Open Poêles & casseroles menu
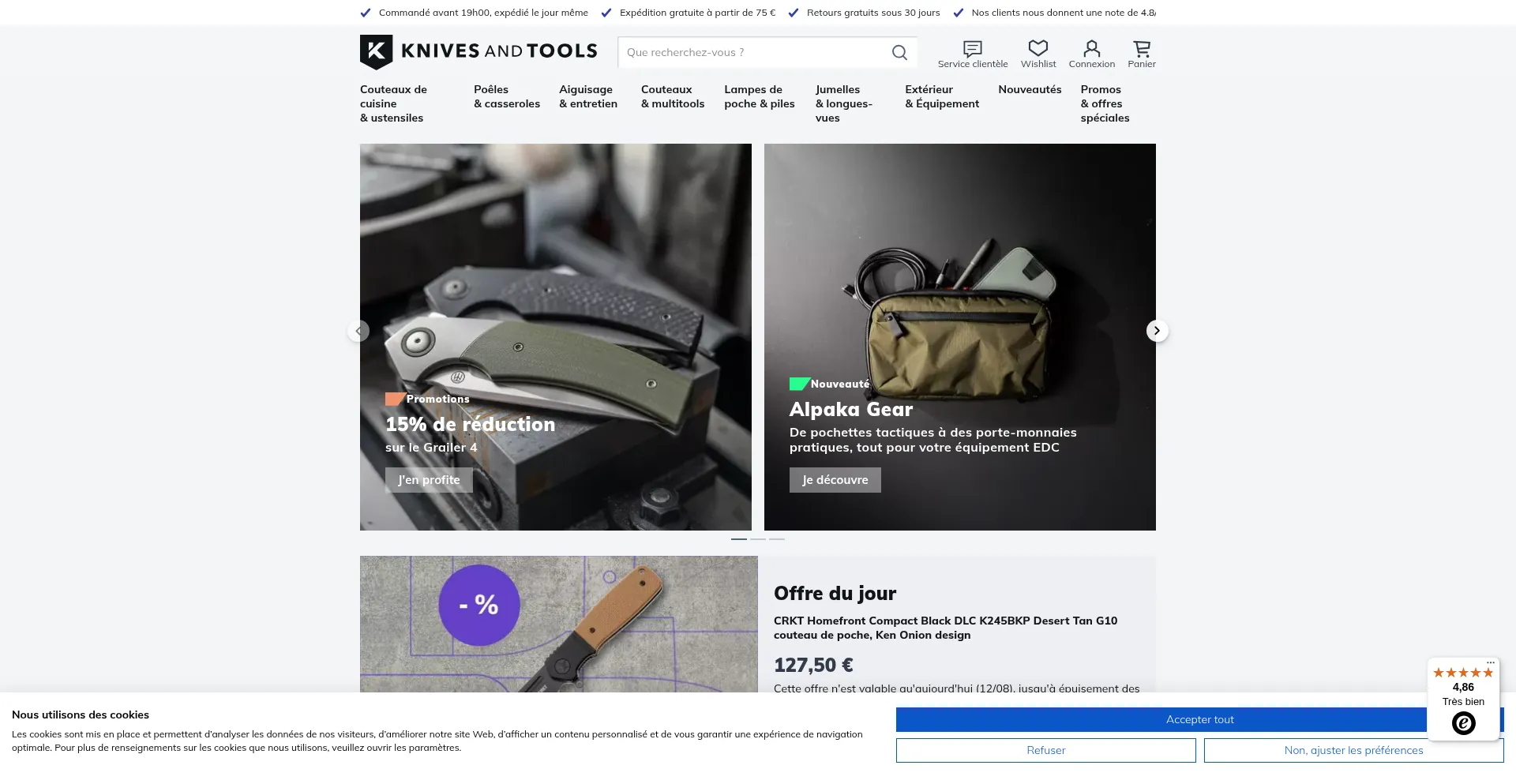This screenshot has height=784, width=1516. (507, 96)
